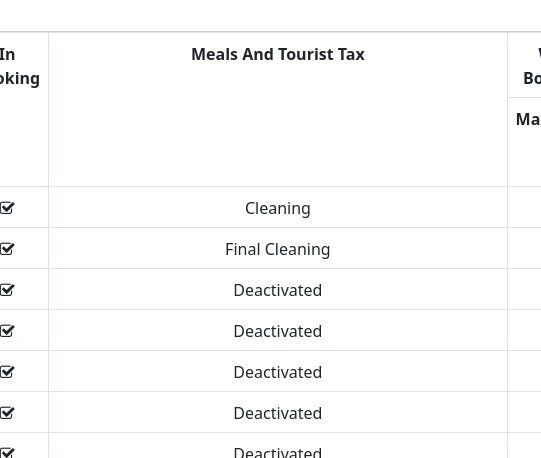Click the Cleaning cell
Image resolution: width=541 pixels, height=458 pixels.
[x=278, y=207]
